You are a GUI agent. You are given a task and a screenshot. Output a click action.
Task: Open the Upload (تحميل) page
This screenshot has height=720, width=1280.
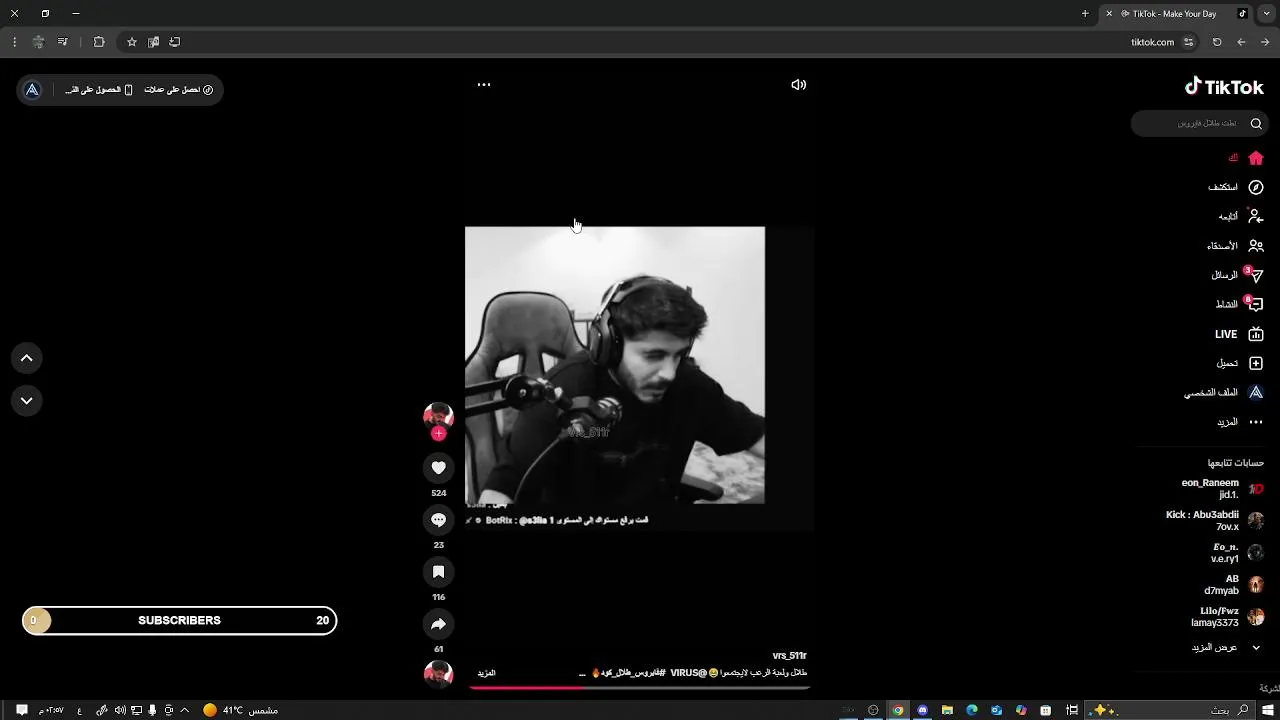coord(1240,363)
